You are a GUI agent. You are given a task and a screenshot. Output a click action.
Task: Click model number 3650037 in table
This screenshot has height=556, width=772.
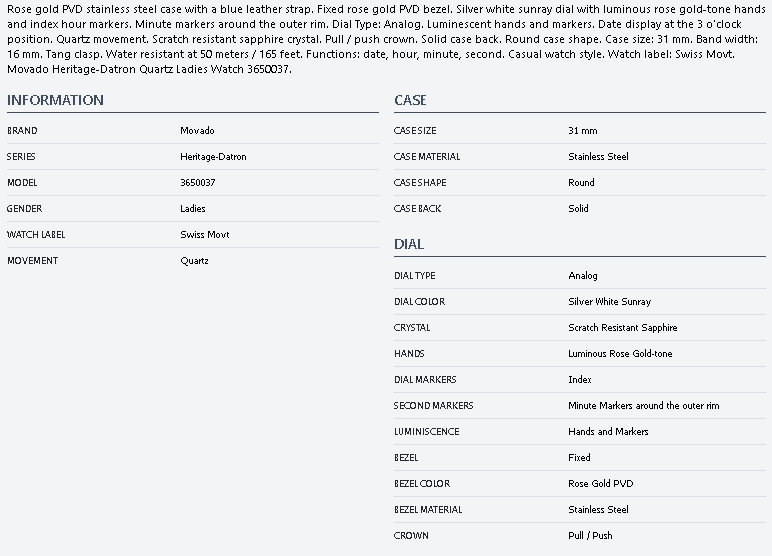tap(197, 183)
